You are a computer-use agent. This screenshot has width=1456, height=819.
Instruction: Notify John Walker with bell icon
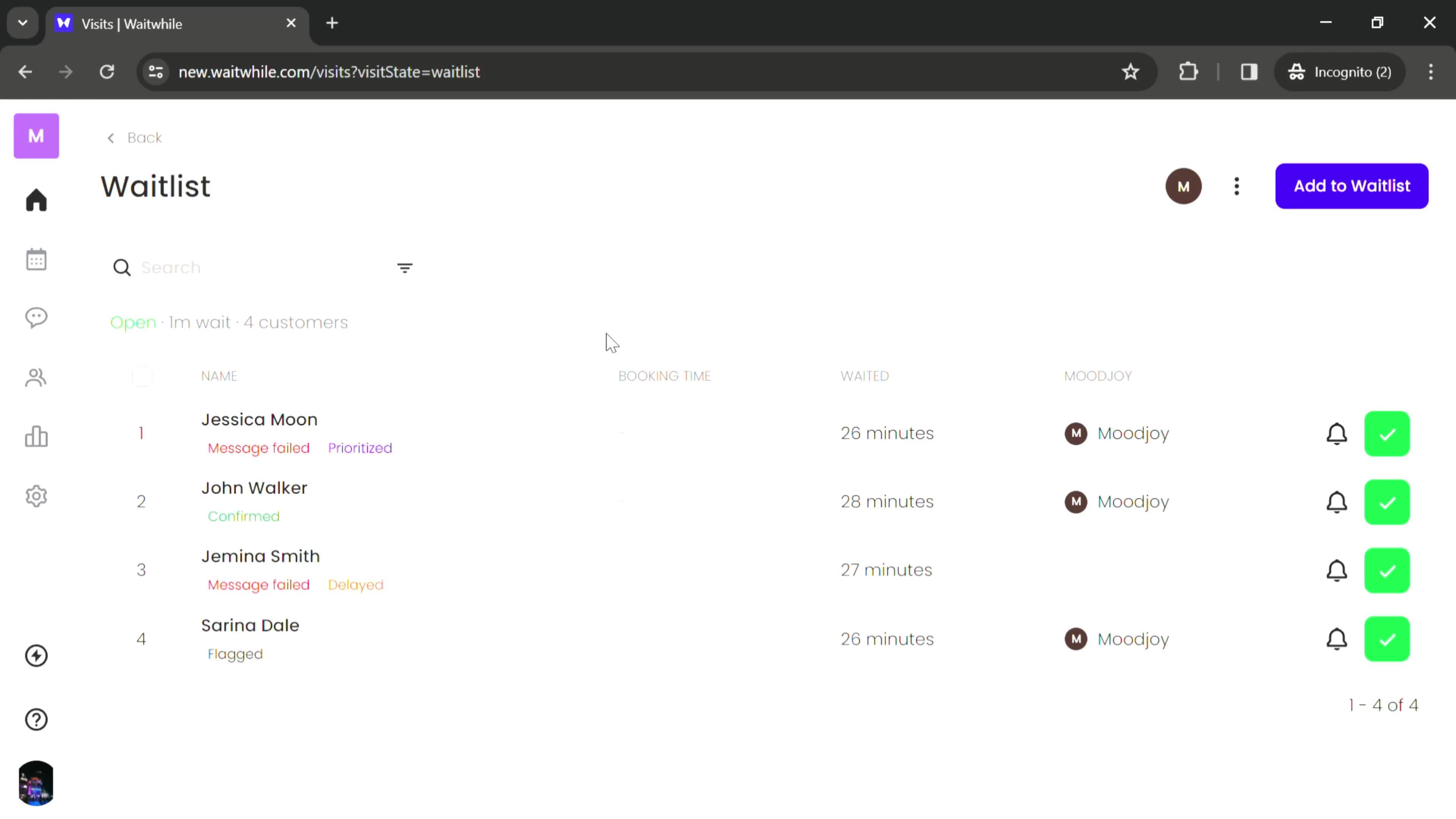click(x=1337, y=502)
